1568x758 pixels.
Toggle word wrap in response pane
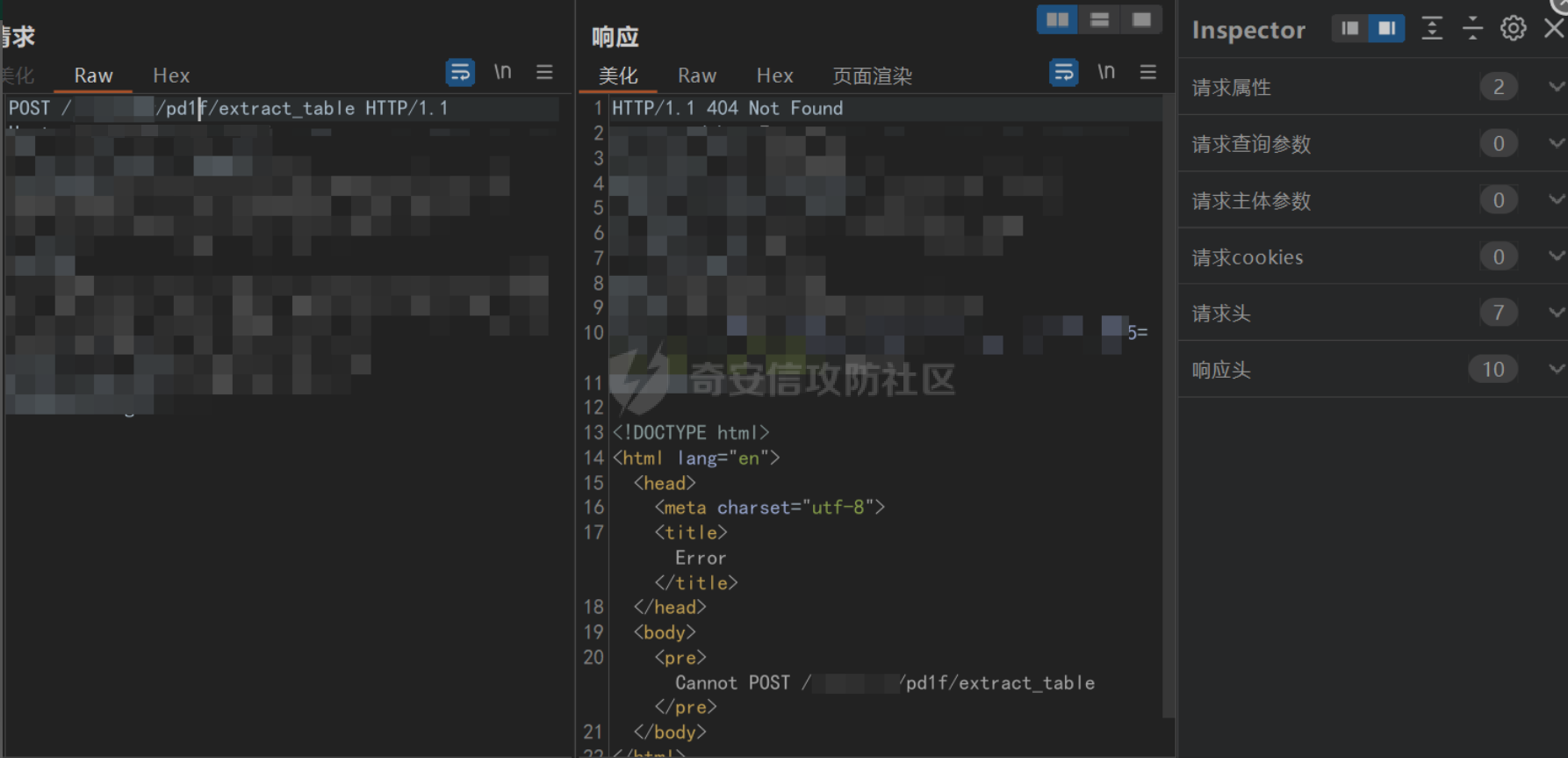pos(1064,72)
